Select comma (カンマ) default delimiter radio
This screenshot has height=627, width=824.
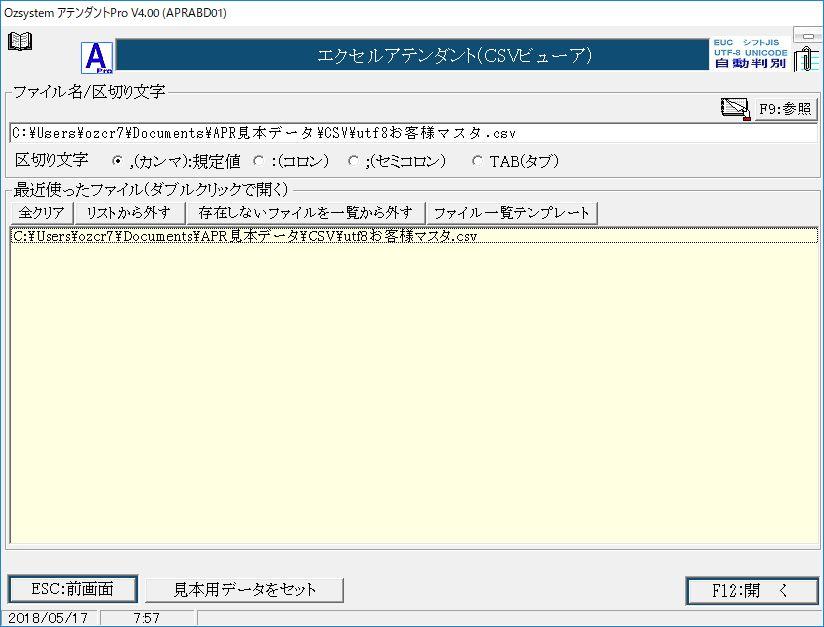[x=117, y=161]
